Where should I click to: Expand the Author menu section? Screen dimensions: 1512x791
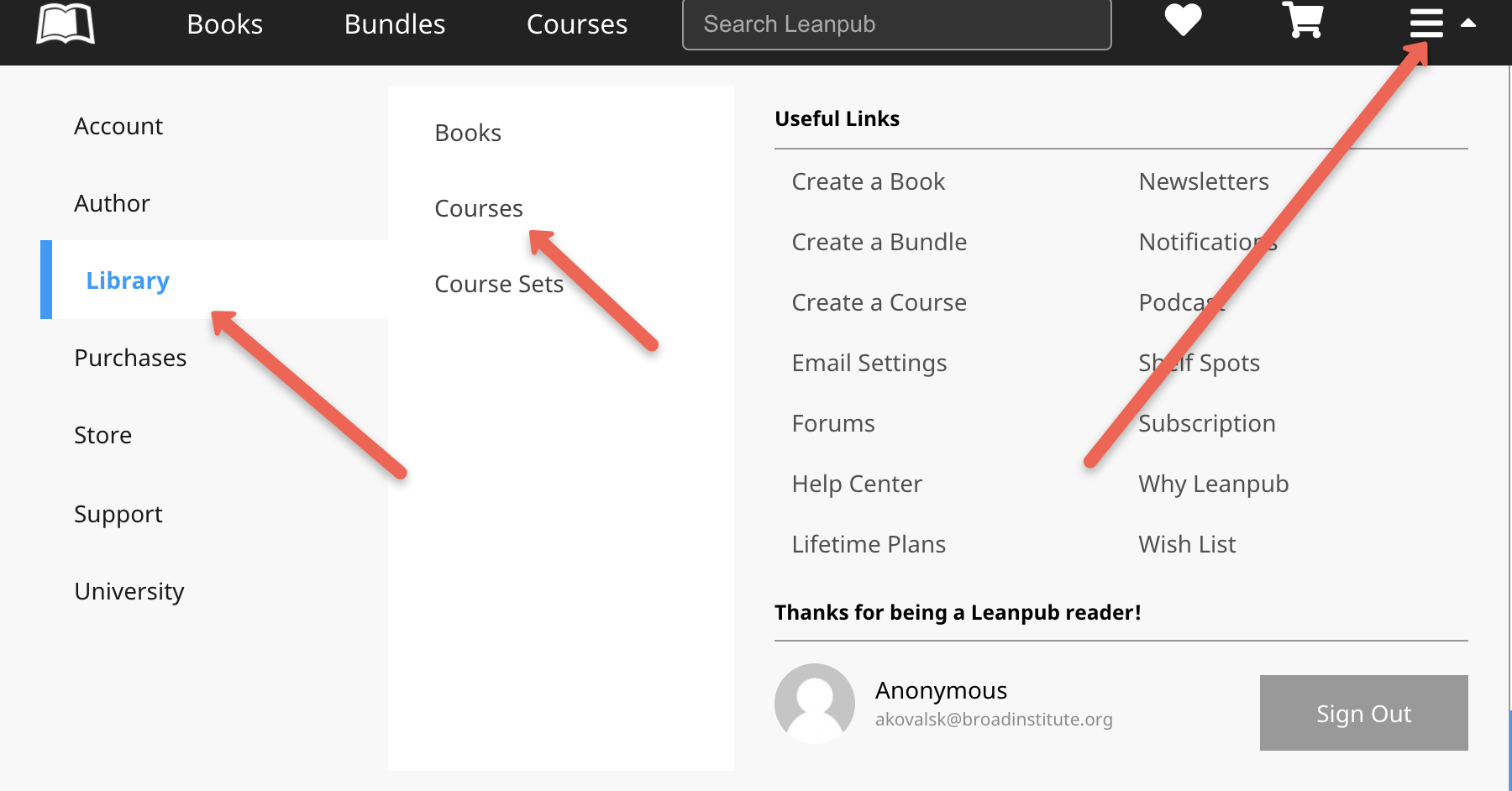coord(112,203)
